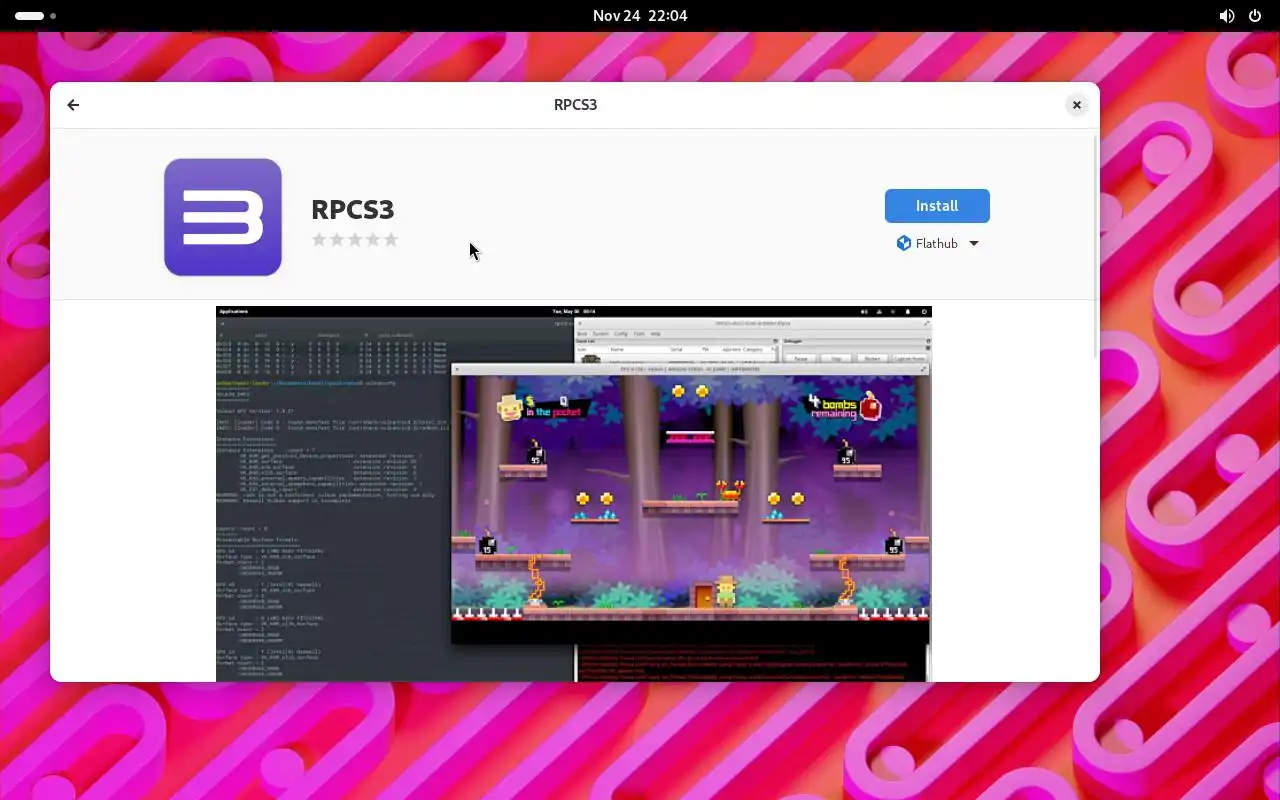1280x800 pixels.
Task: Install RPCS3 with the blue button
Action: click(937, 206)
